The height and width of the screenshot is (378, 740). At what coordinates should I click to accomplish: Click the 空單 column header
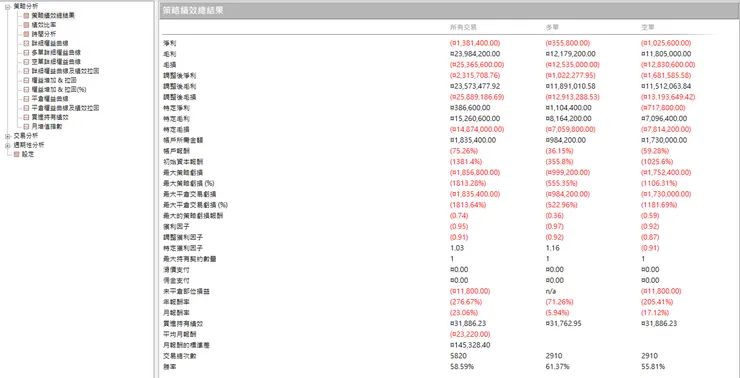coord(648,27)
